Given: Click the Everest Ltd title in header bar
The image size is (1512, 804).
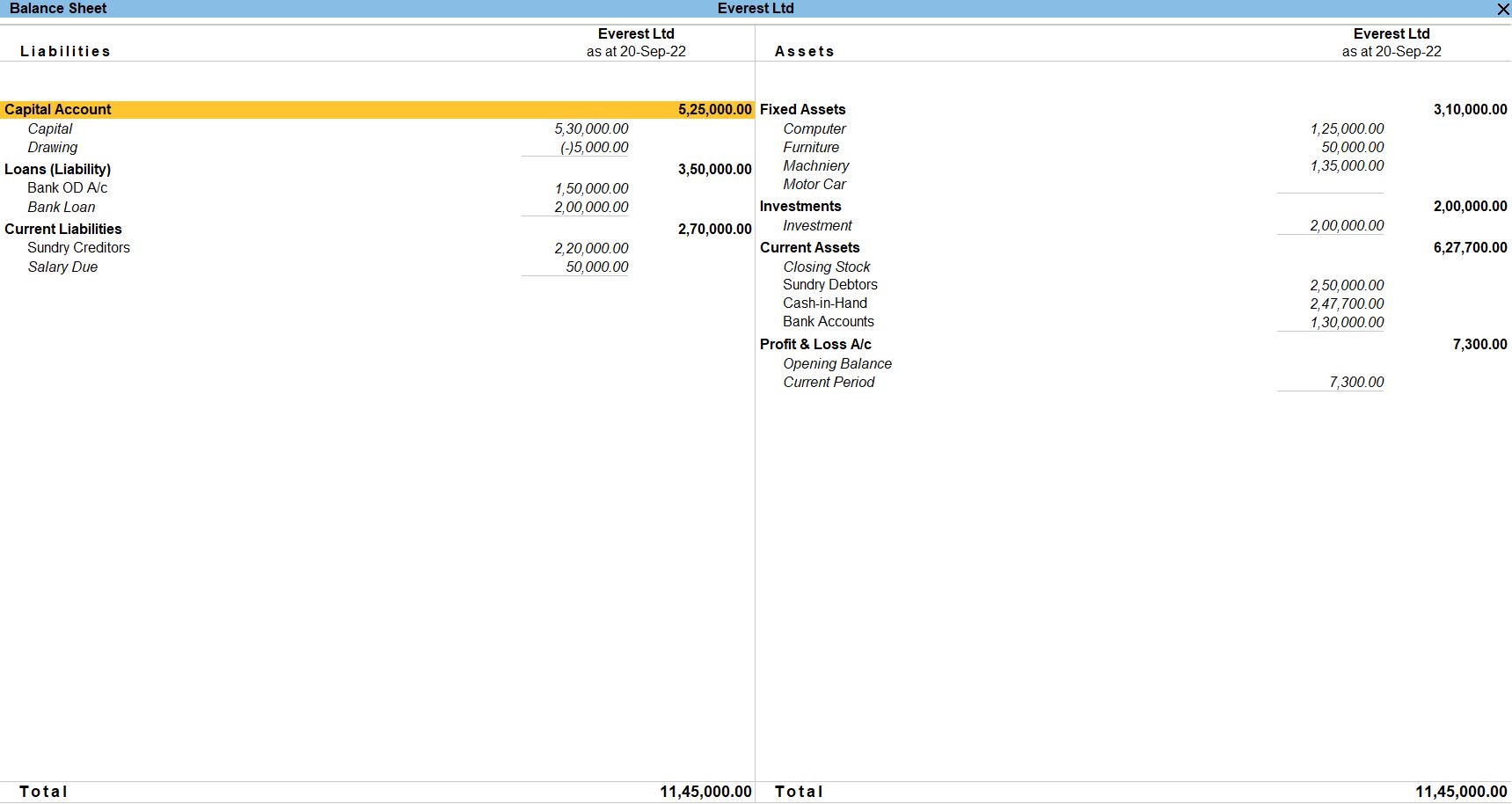Looking at the screenshot, I should click(756, 9).
